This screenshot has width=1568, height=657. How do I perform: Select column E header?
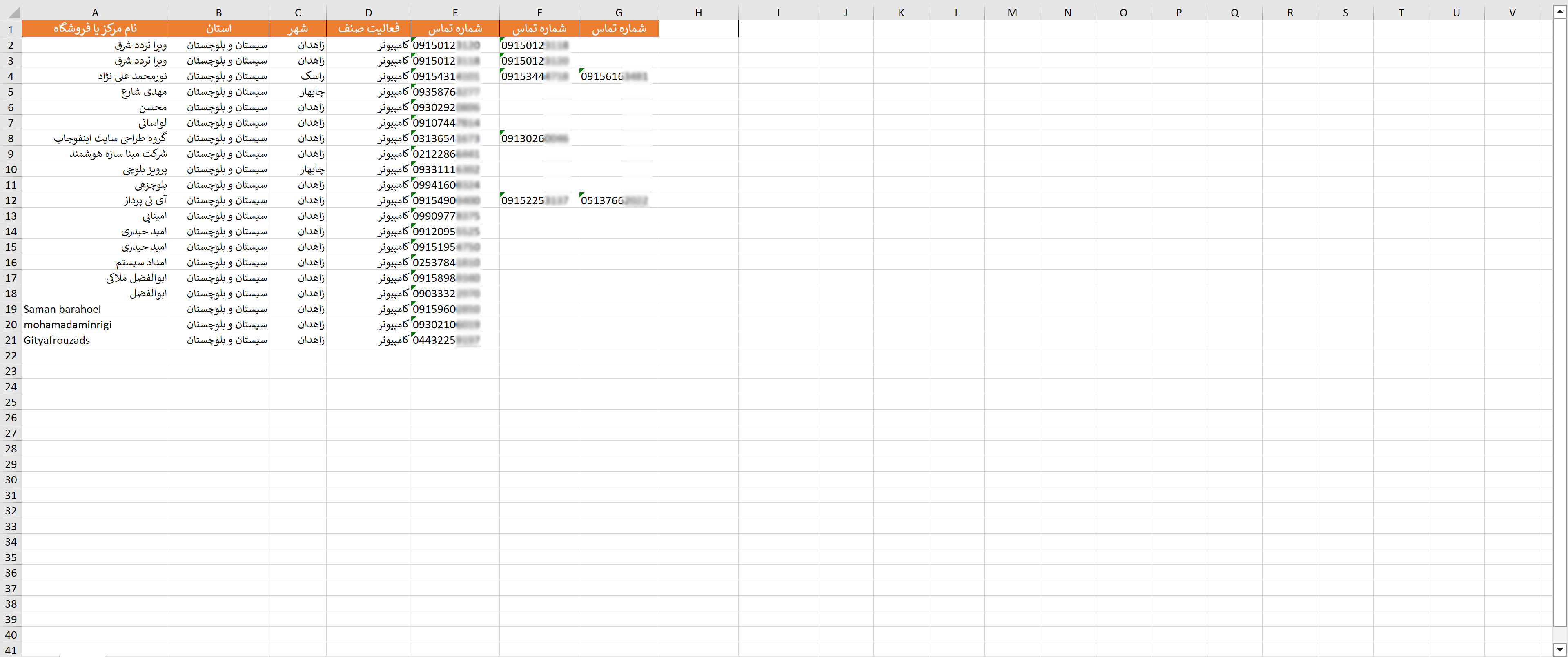coord(455,13)
